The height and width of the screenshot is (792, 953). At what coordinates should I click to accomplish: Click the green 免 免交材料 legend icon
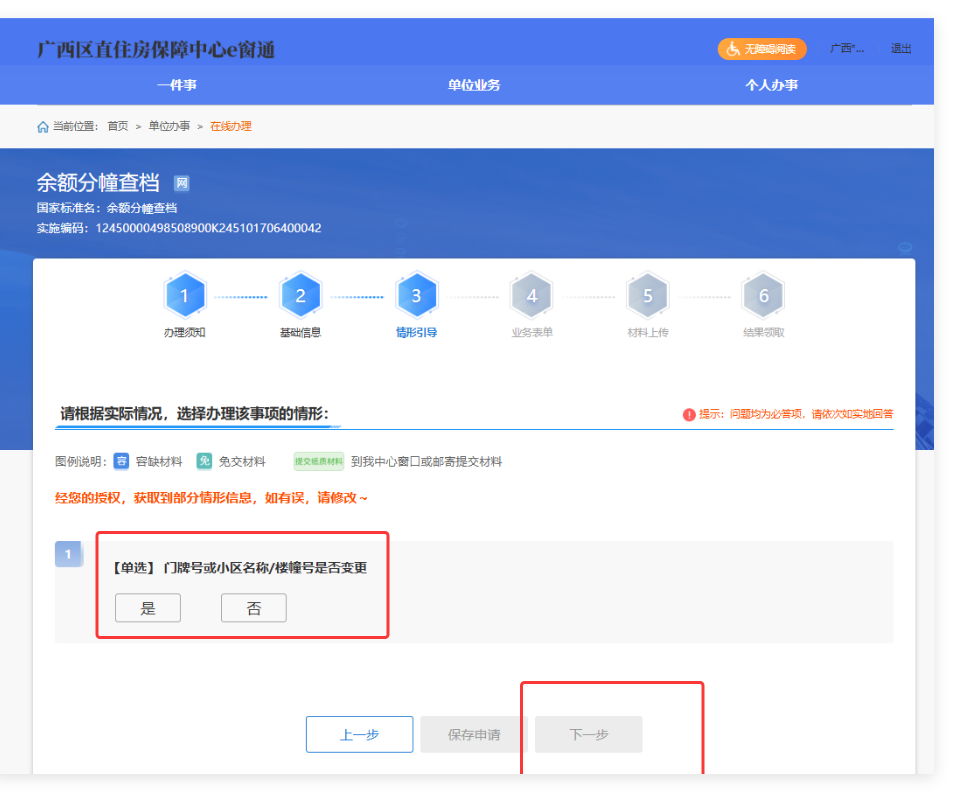click(x=204, y=461)
